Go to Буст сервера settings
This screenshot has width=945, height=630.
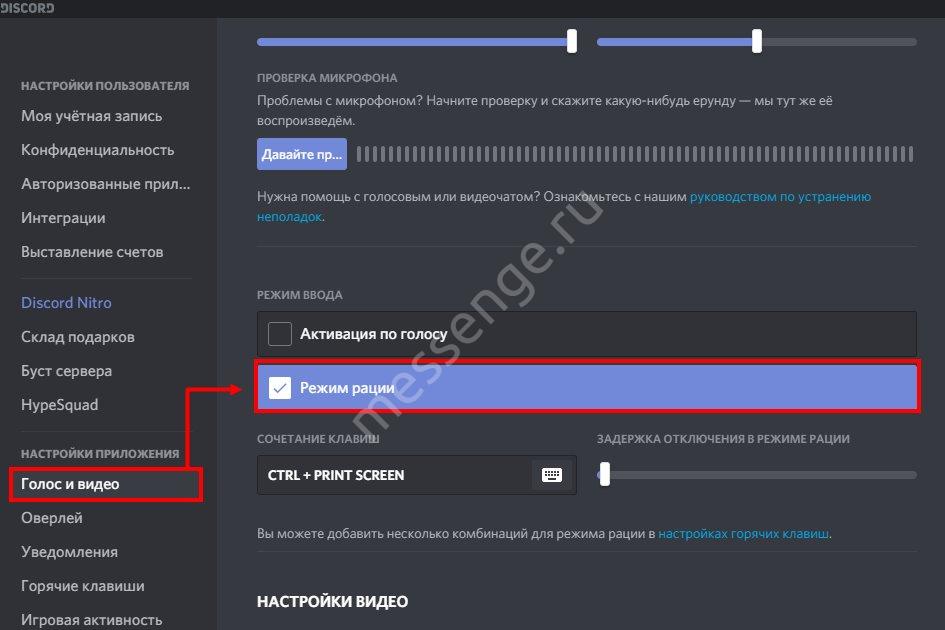coord(66,371)
